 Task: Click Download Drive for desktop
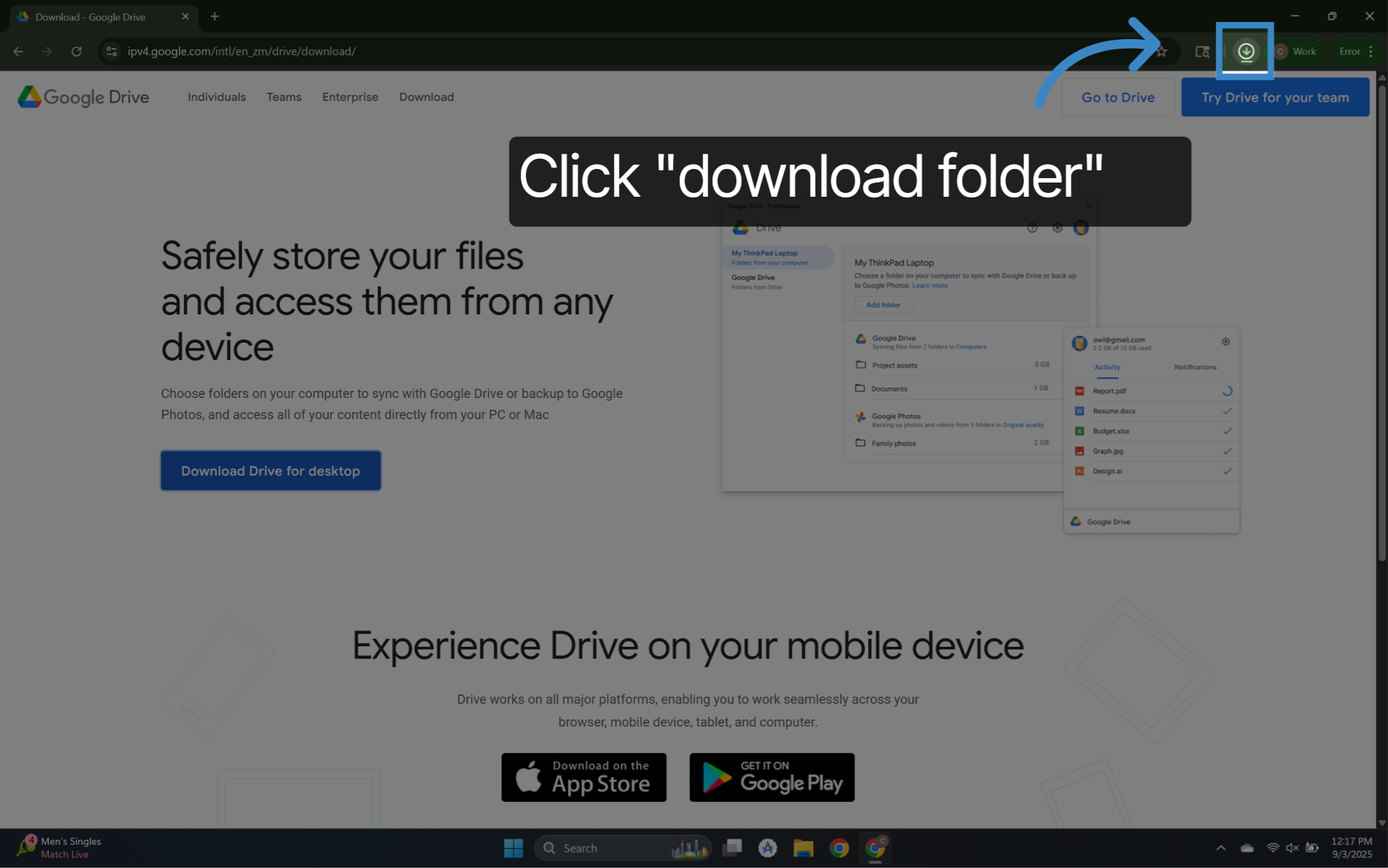271,471
